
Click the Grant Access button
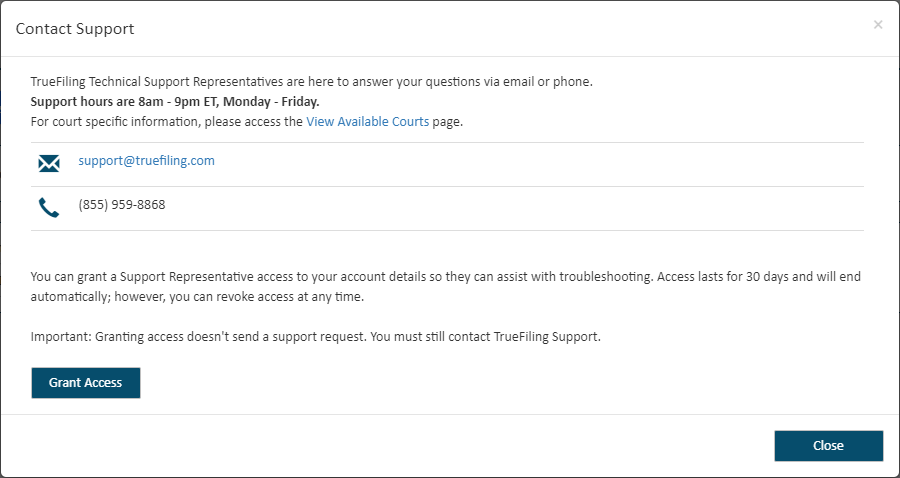(86, 383)
